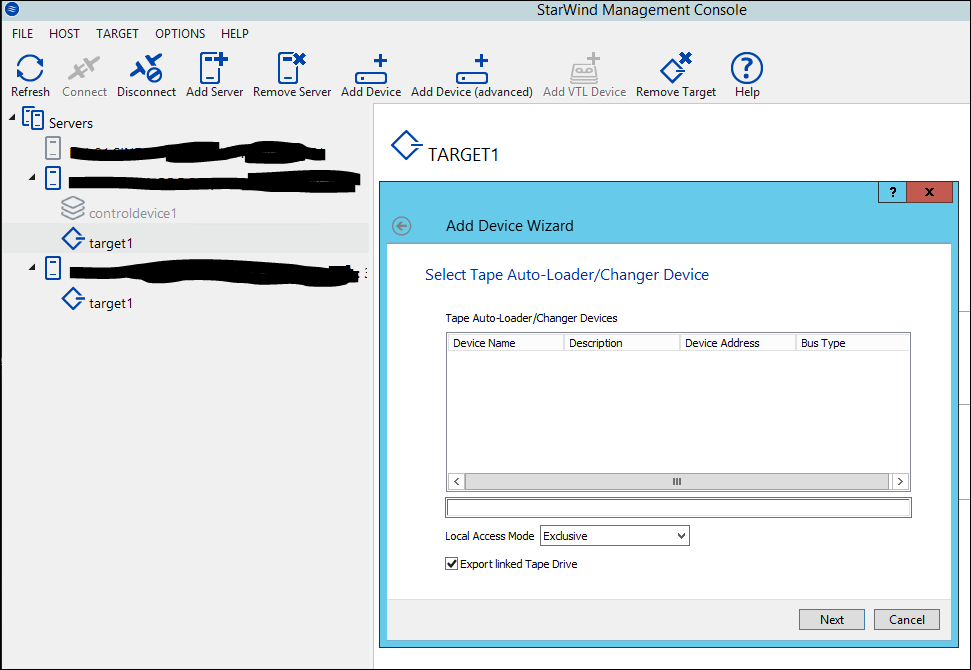Click the device list horizontal scrollbar thumb

(677, 481)
